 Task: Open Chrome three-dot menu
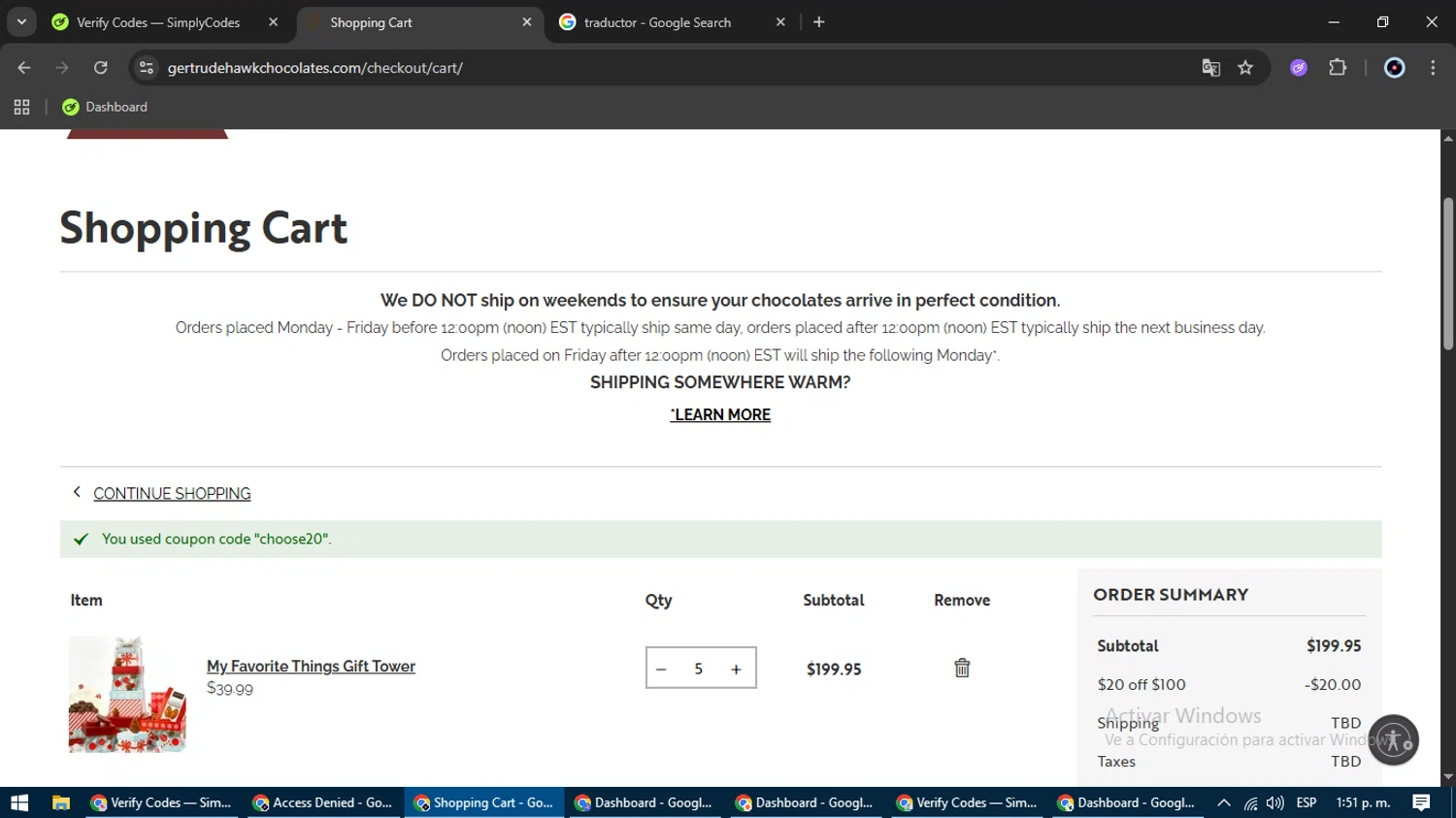[1433, 68]
